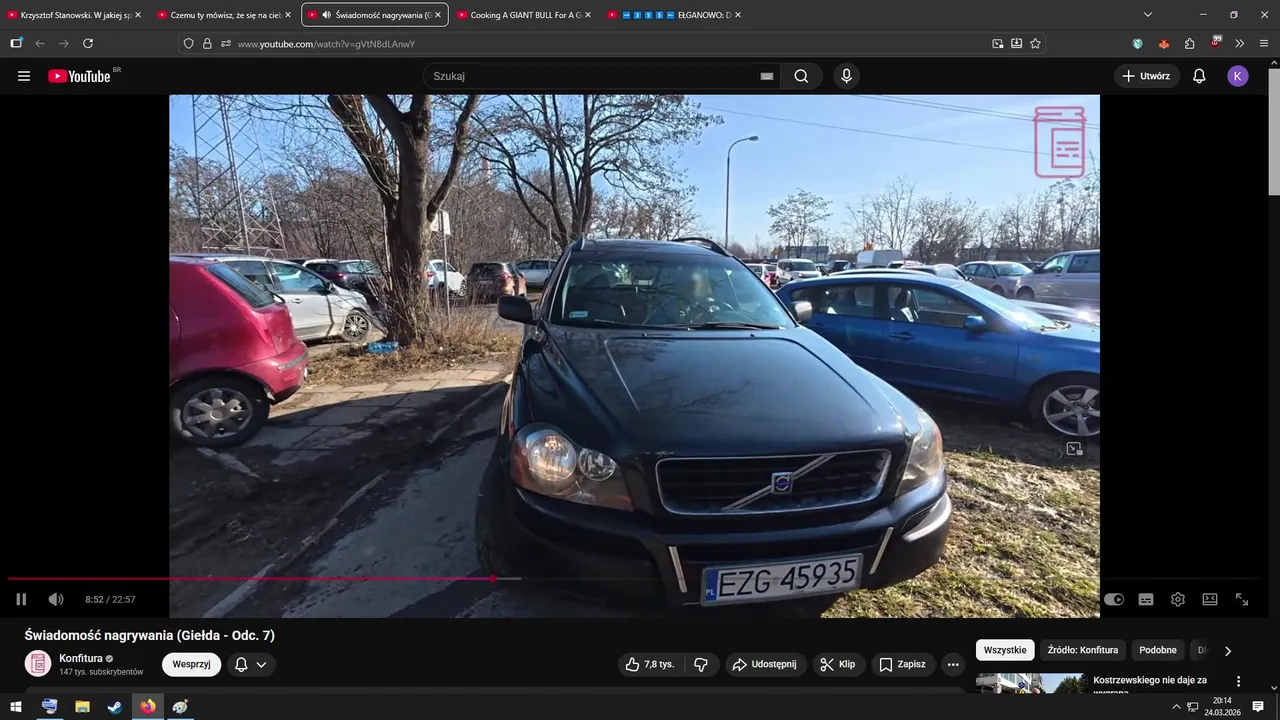This screenshot has height=720, width=1280.
Task: Open Konfitura channel avatar
Action: pyautogui.click(x=38, y=664)
